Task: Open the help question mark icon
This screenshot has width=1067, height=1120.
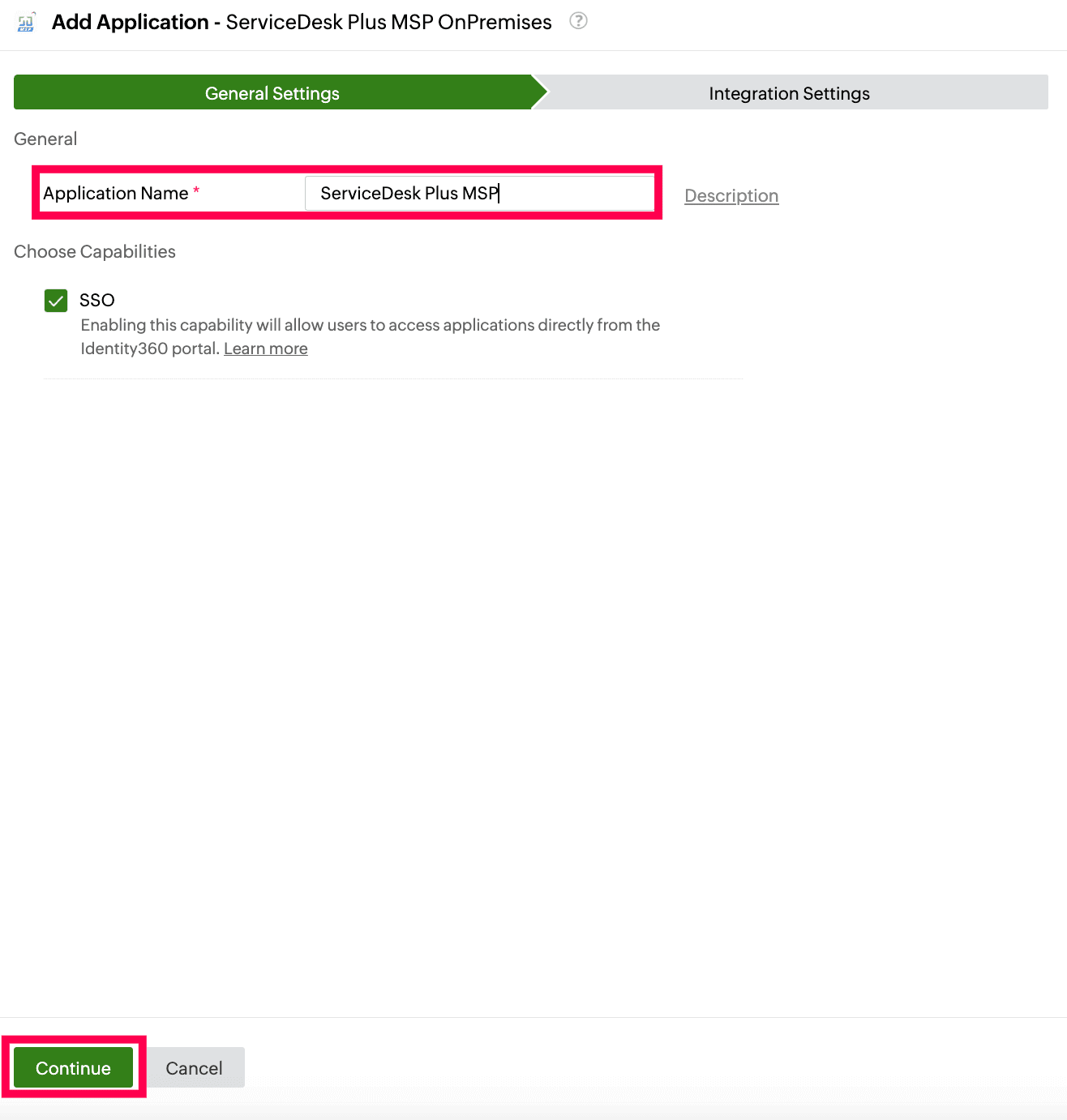Action: pyautogui.click(x=578, y=21)
